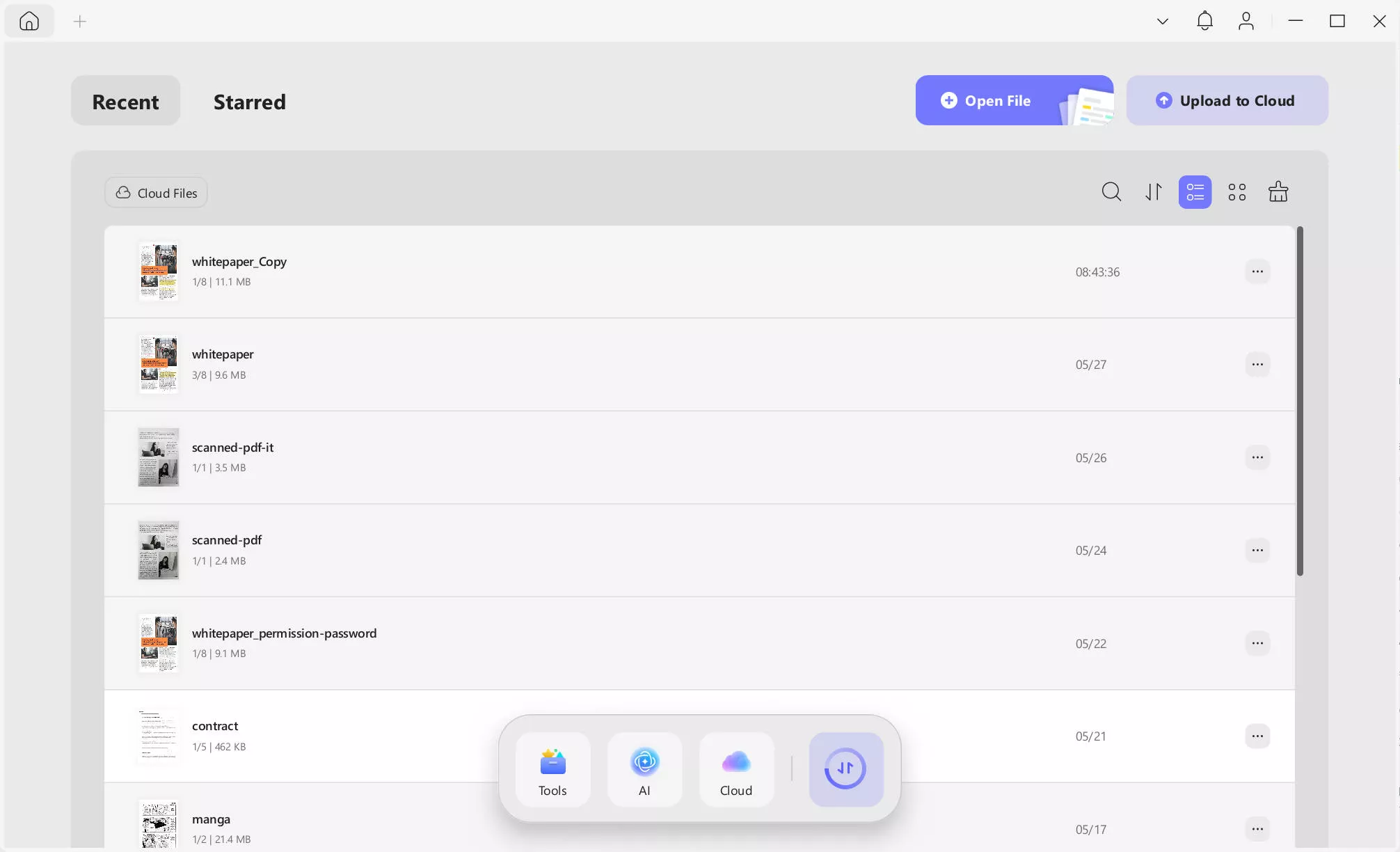Open the search icon in the file list

[1111, 192]
